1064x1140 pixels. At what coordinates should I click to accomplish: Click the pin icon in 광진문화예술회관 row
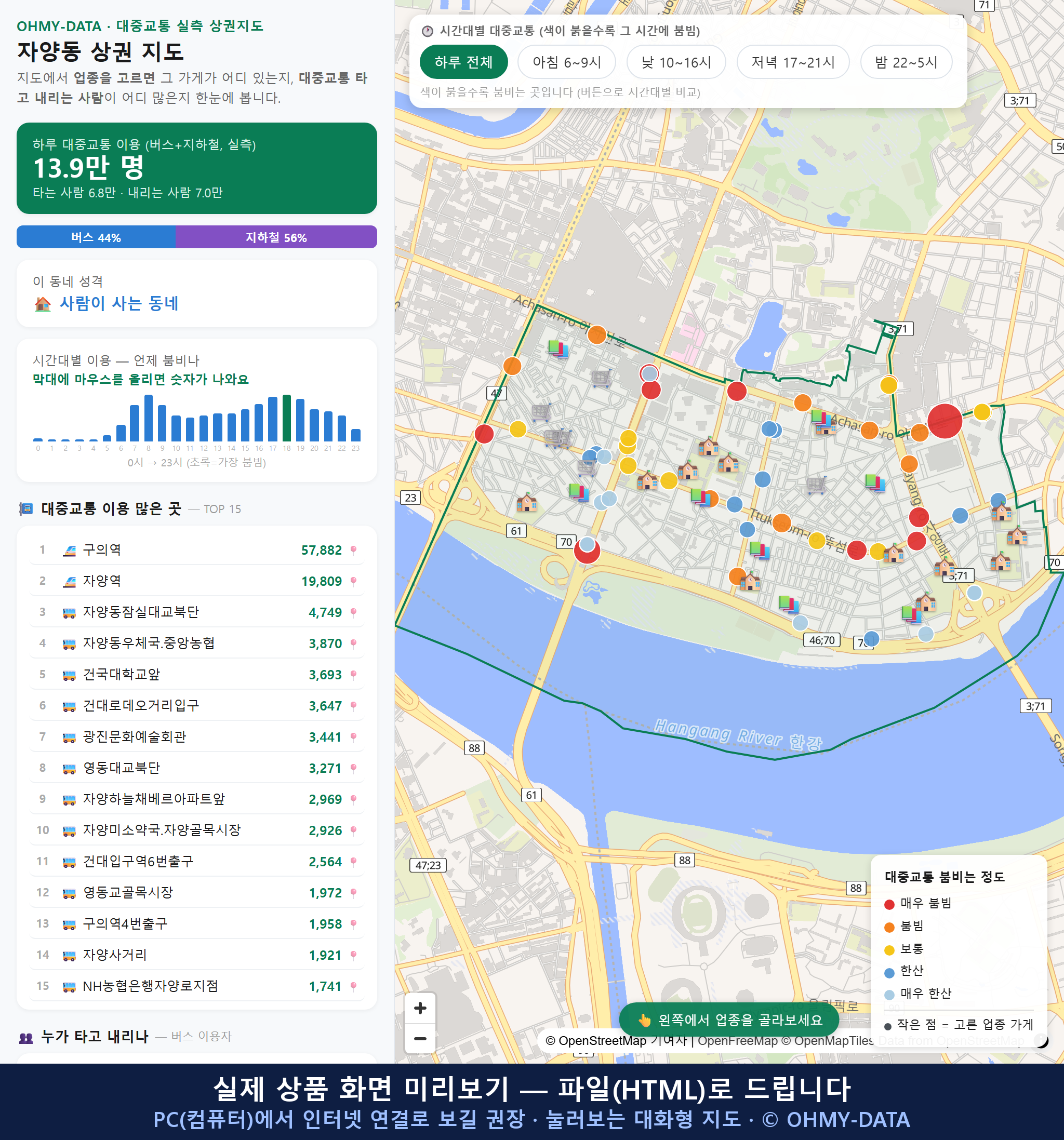click(x=353, y=737)
